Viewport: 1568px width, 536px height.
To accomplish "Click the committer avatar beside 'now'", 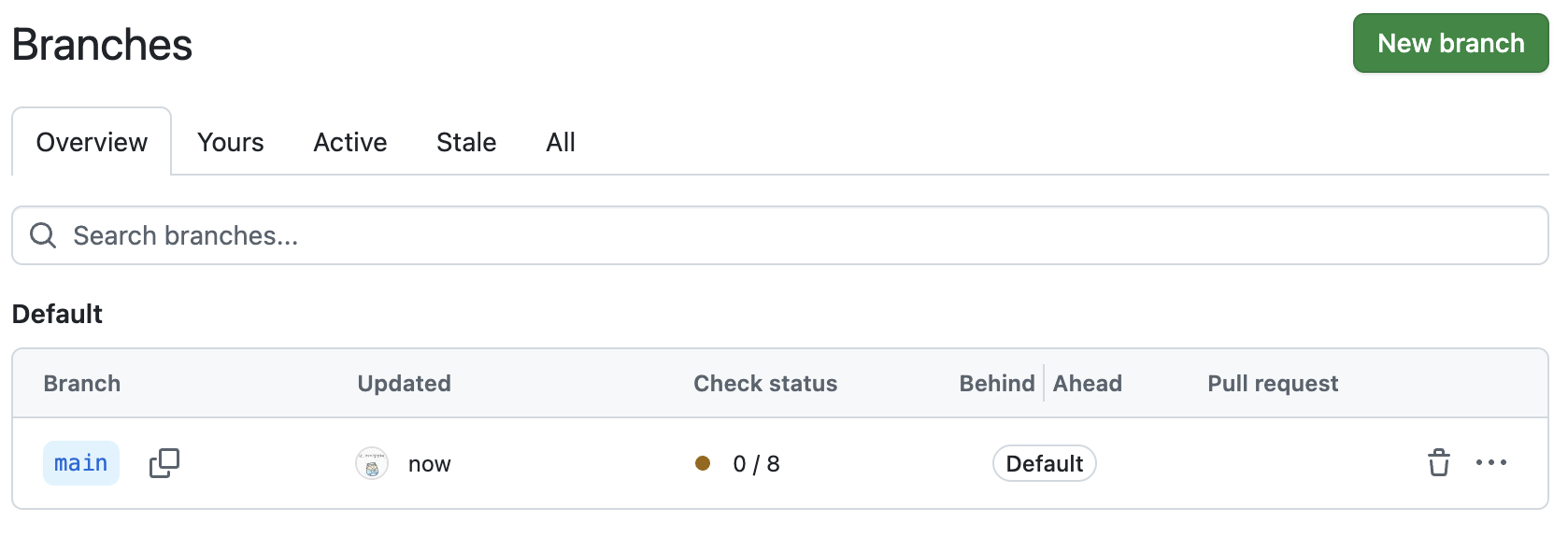I will tap(372, 464).
